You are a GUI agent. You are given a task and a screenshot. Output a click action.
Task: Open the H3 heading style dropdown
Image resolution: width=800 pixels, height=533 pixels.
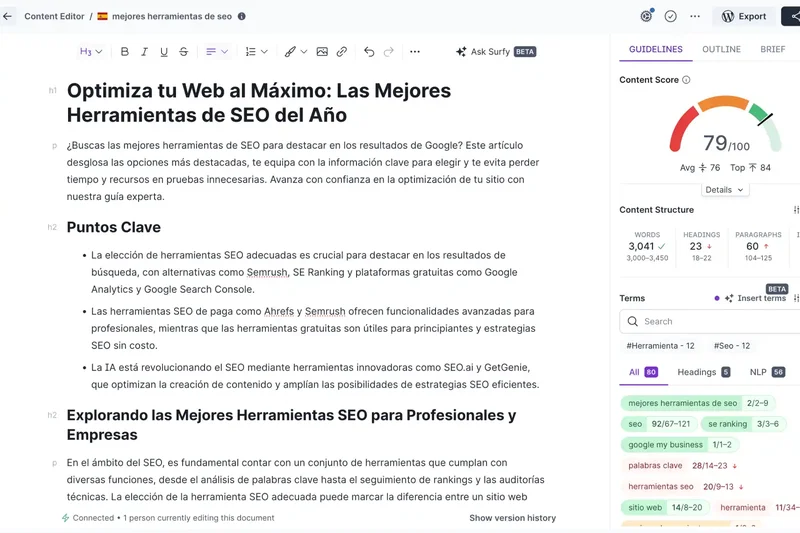91,52
